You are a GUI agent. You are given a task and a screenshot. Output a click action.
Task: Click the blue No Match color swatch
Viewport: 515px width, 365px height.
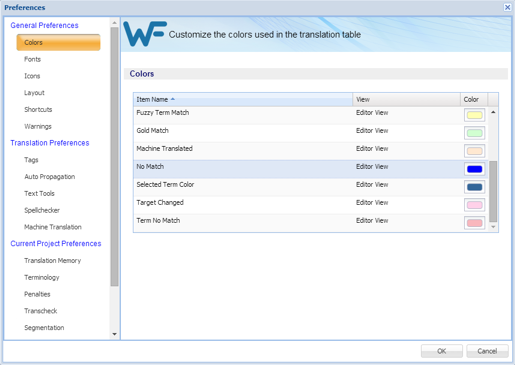tap(474, 169)
